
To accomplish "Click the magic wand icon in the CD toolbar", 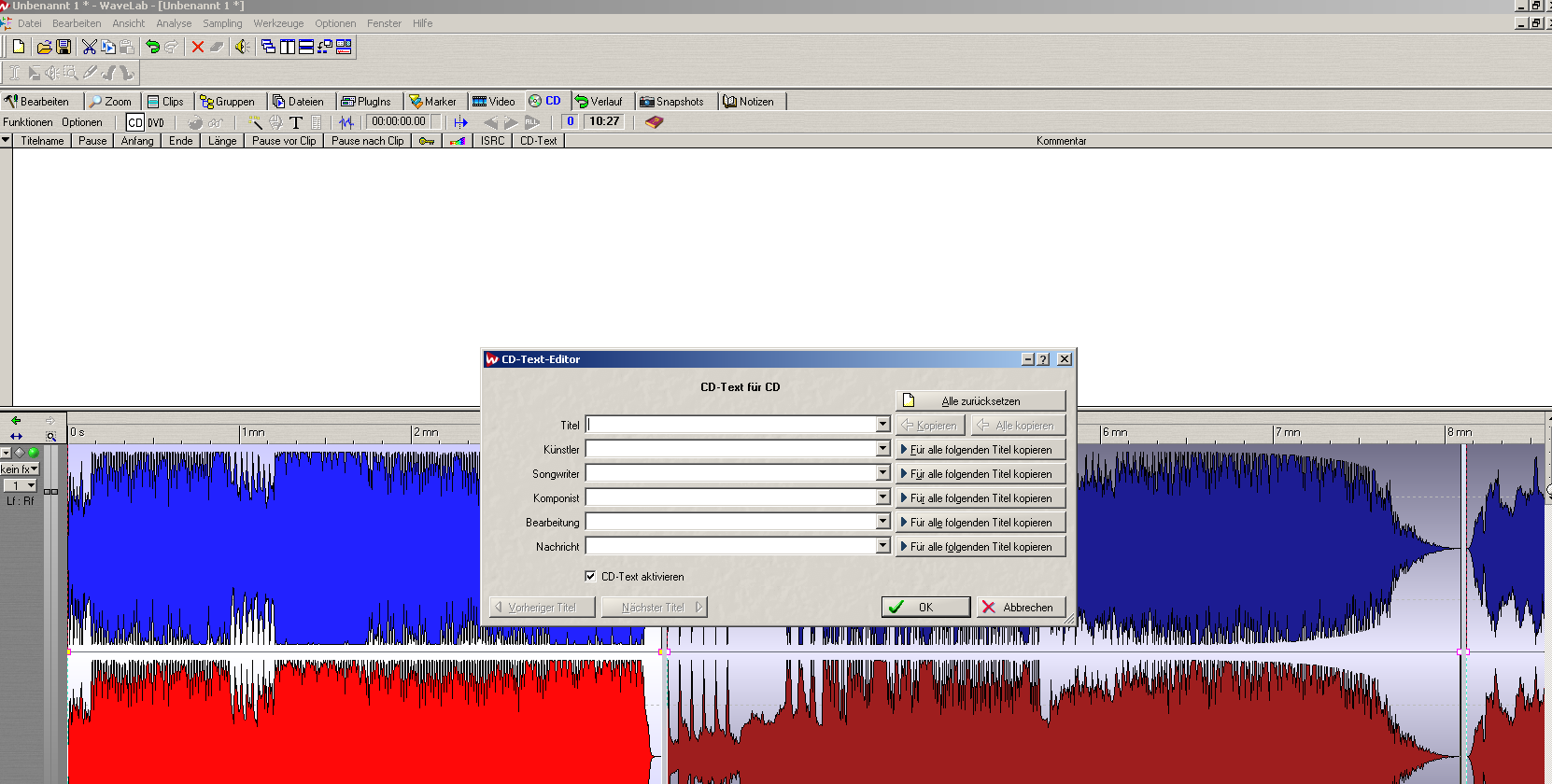I will (x=255, y=122).
